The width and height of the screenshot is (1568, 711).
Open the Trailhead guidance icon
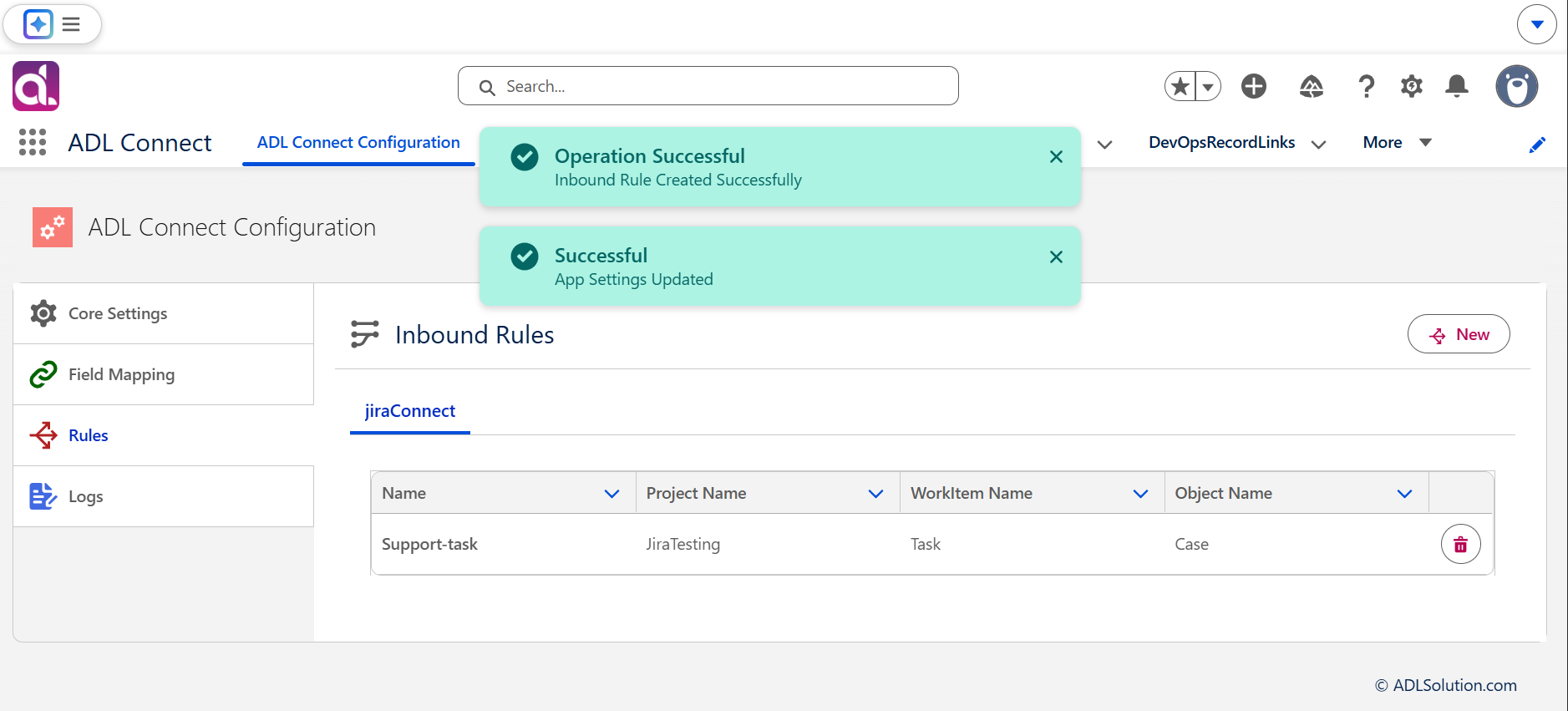click(1311, 86)
